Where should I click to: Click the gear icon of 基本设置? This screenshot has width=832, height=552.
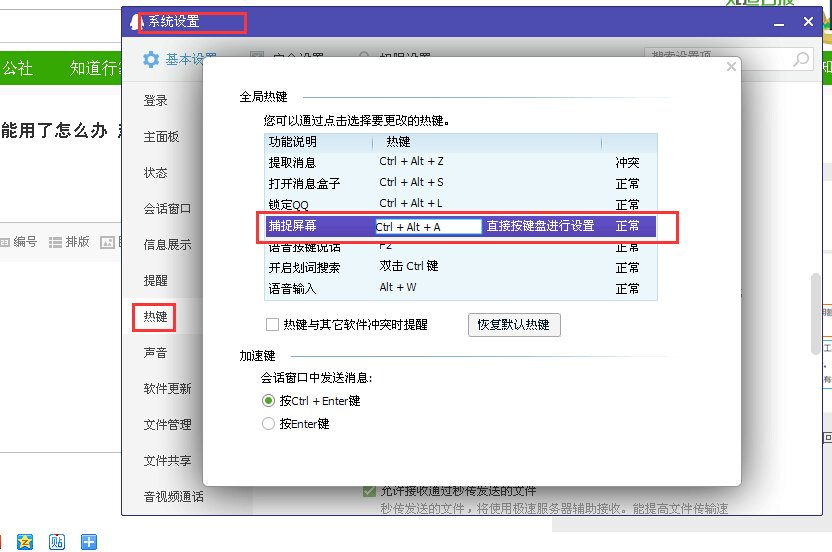(x=151, y=59)
